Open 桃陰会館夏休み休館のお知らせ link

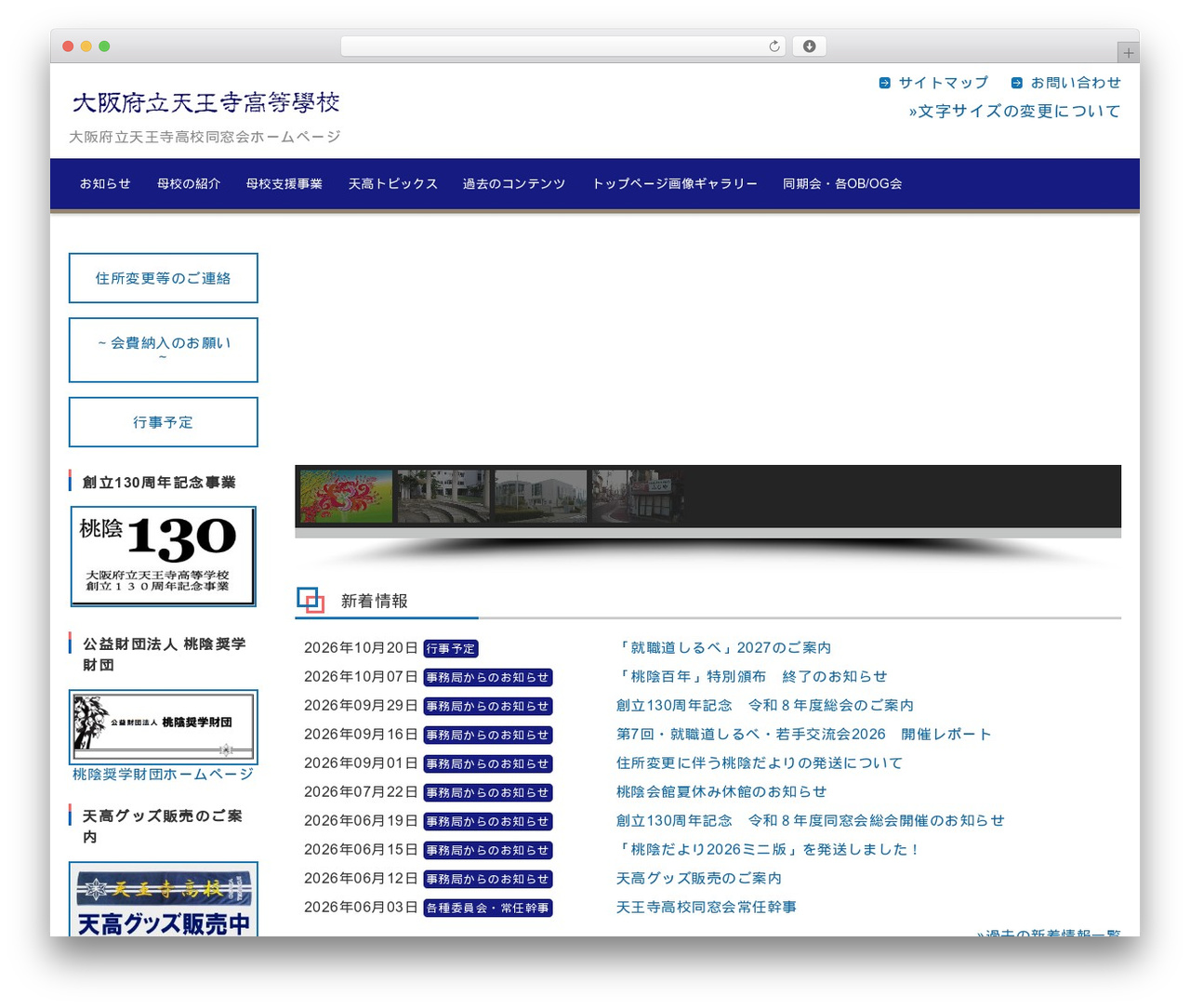[x=721, y=792]
